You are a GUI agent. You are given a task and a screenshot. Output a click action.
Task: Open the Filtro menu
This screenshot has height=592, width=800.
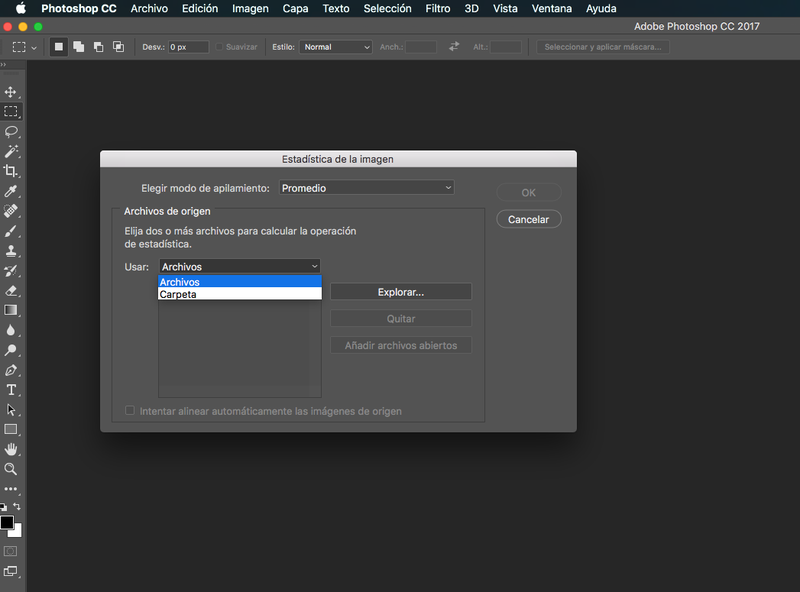coord(438,9)
